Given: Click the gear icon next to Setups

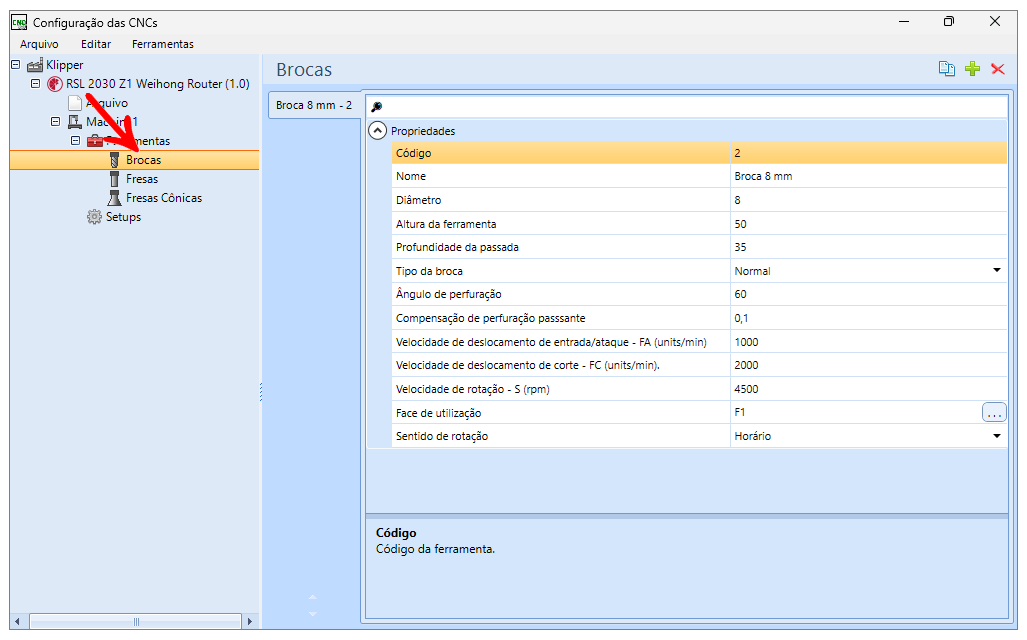Looking at the screenshot, I should point(94,217).
